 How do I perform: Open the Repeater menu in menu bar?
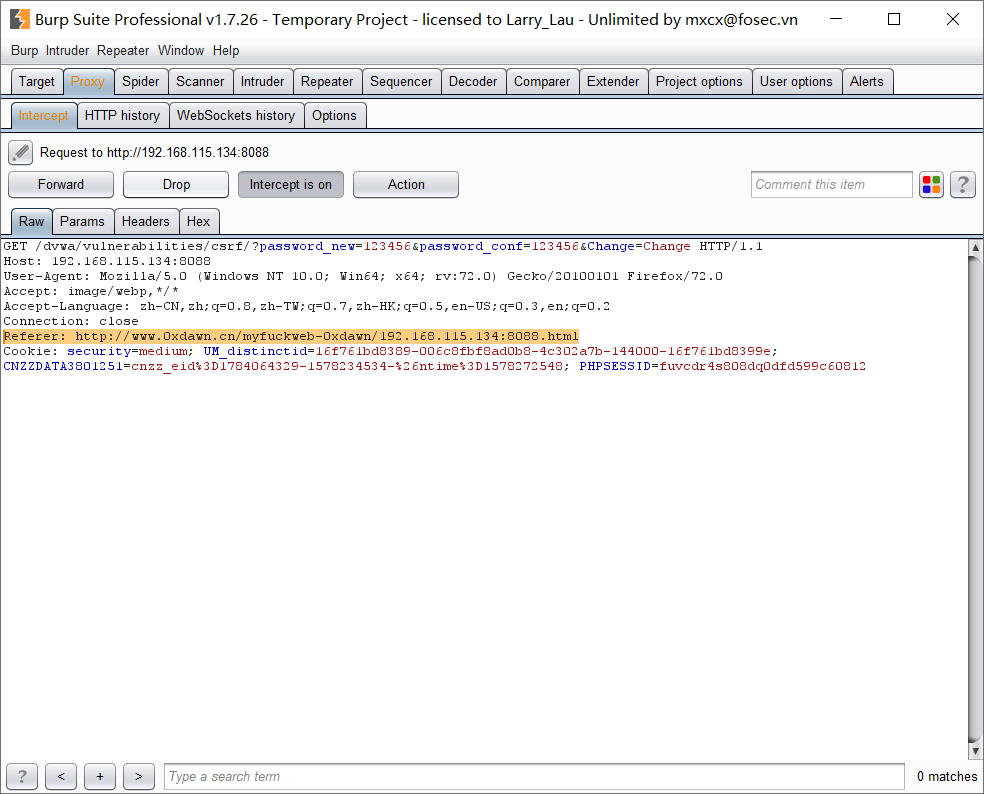tap(123, 51)
